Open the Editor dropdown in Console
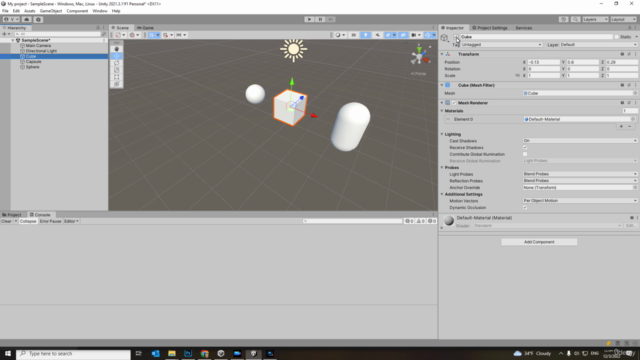The image size is (640, 360). (71, 221)
